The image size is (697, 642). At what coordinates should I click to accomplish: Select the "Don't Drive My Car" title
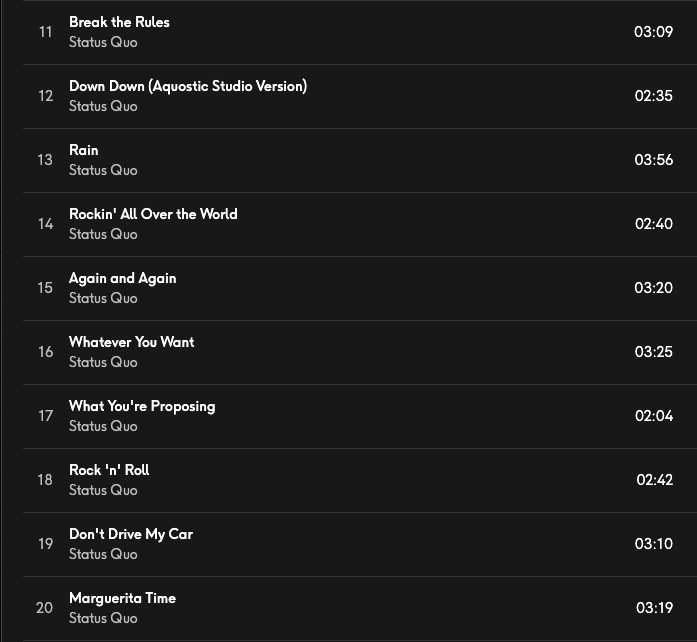click(131, 534)
